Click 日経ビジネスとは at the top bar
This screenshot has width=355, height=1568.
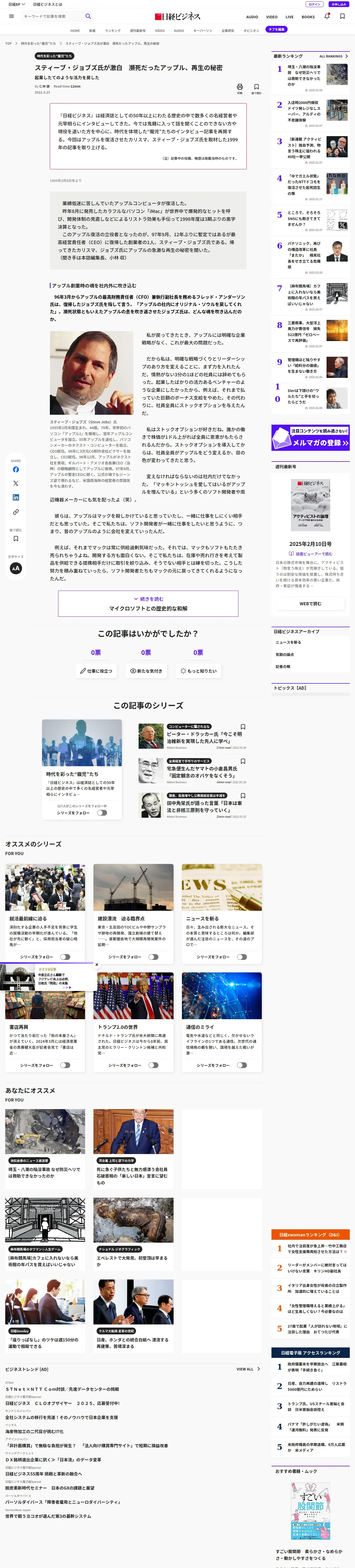[x=48, y=4]
